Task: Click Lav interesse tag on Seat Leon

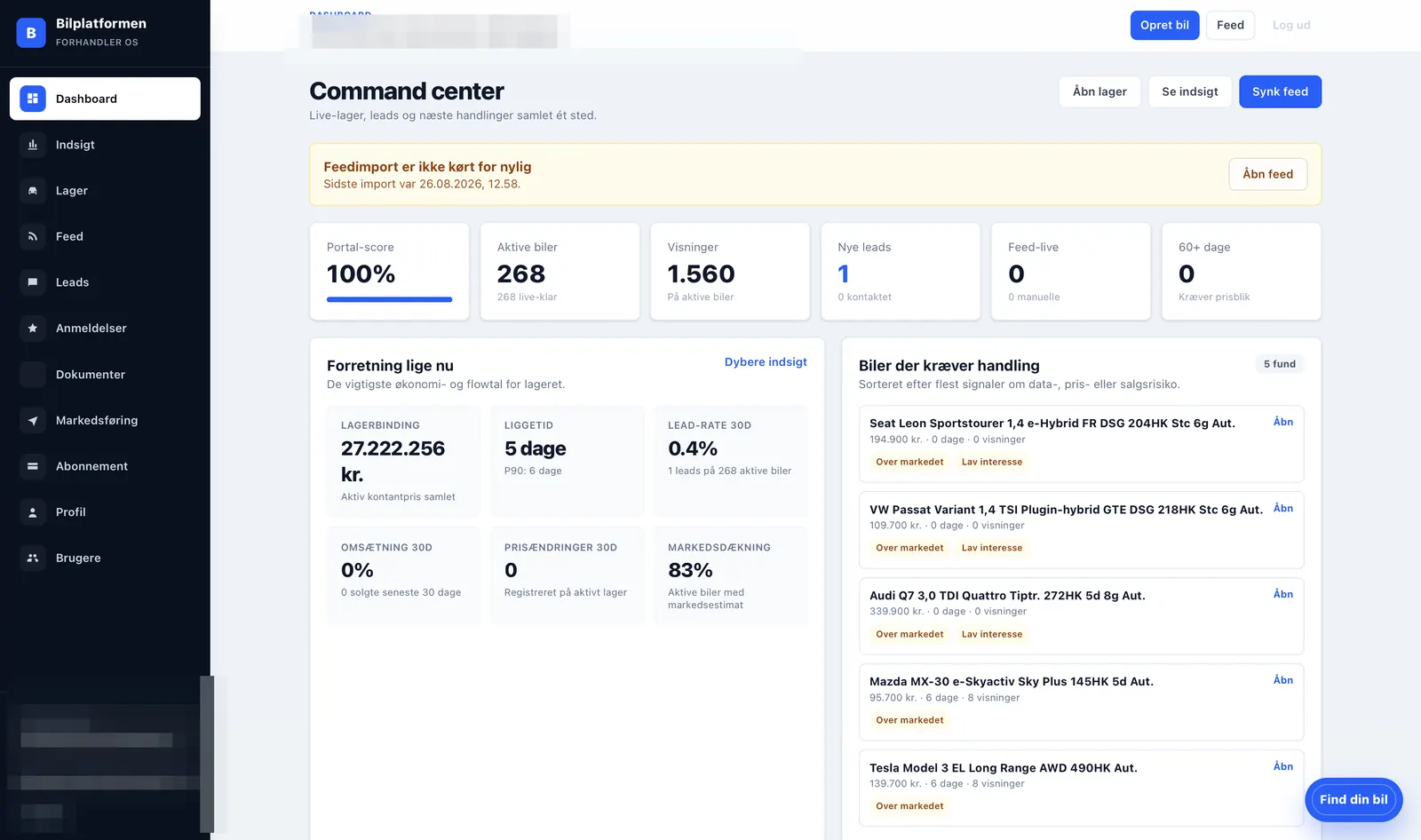Action: tap(991, 462)
